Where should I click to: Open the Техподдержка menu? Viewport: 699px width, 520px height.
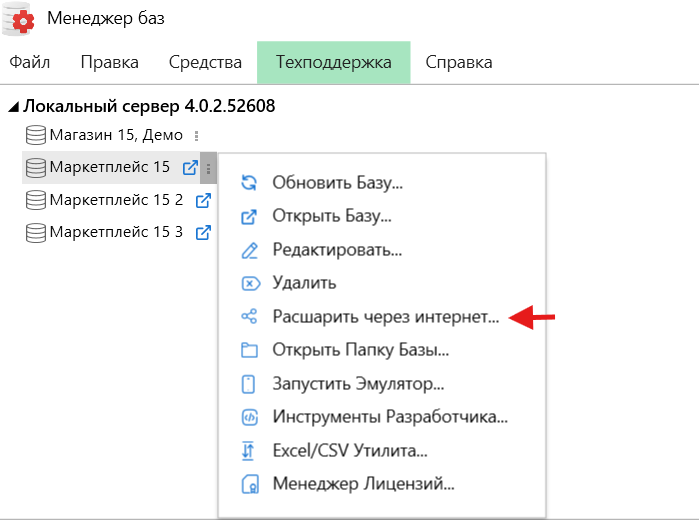[333, 62]
